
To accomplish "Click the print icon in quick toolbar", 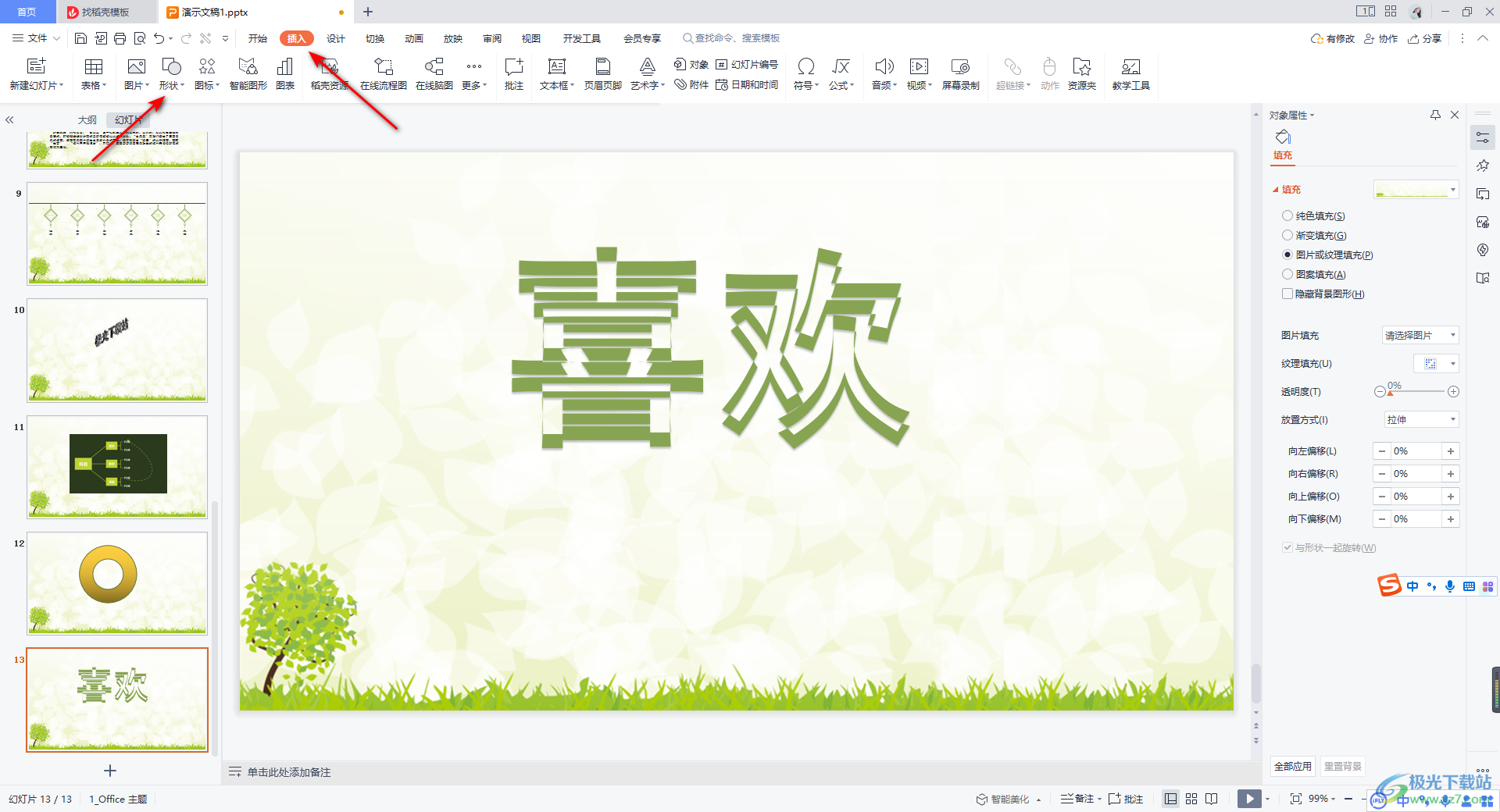I will 120,38.
